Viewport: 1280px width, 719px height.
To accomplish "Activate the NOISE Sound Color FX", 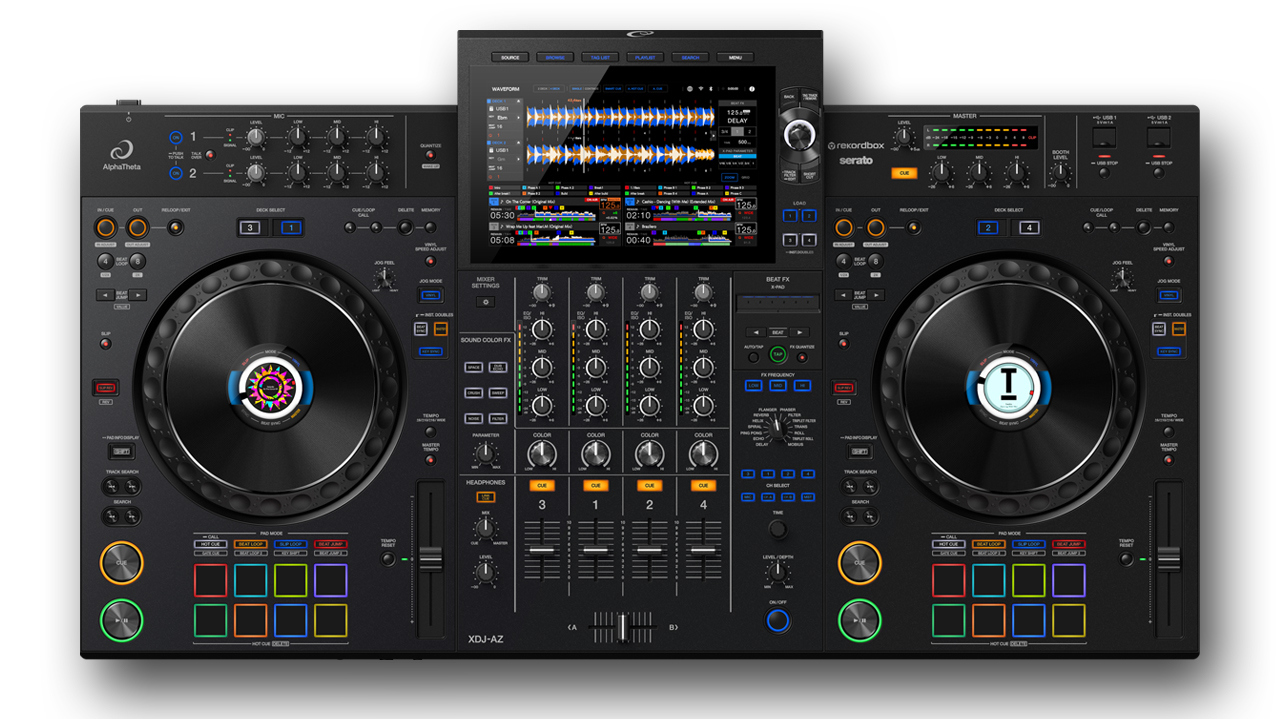I will tap(474, 418).
